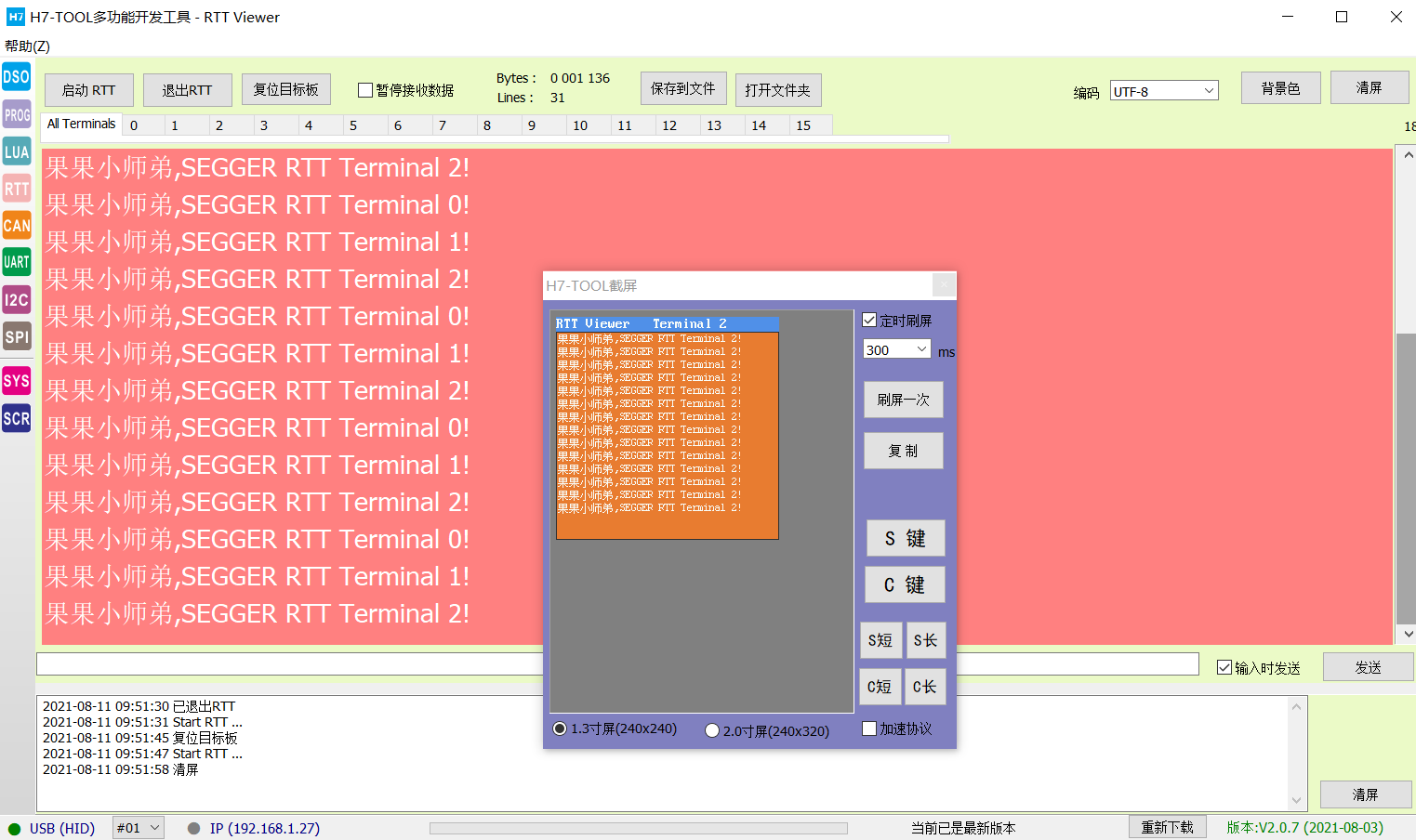Click the S long (S长) button

(x=926, y=640)
